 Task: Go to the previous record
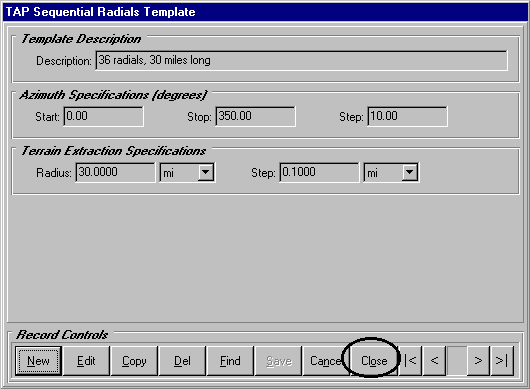click(434, 361)
